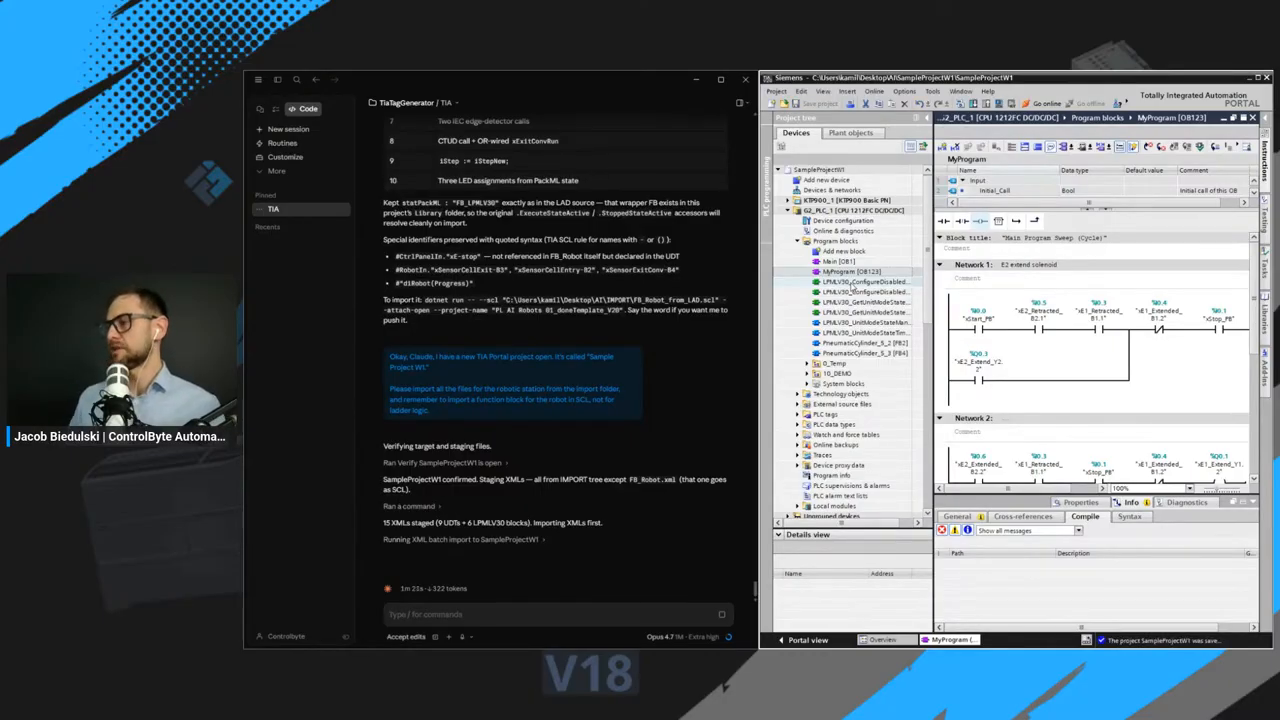Click the Undo arrow in TIA toolbar
Screen dimensions: 1280x720
pyautogui.click(x=917, y=104)
